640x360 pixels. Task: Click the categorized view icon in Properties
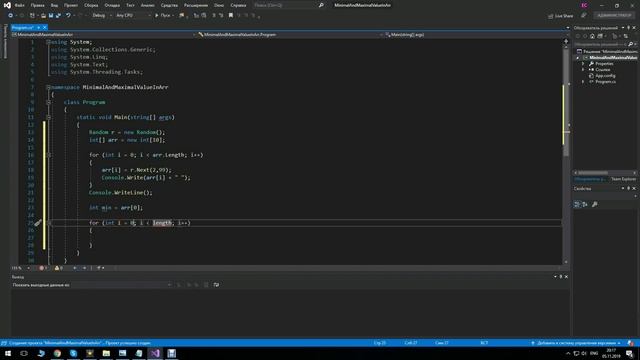point(577,204)
